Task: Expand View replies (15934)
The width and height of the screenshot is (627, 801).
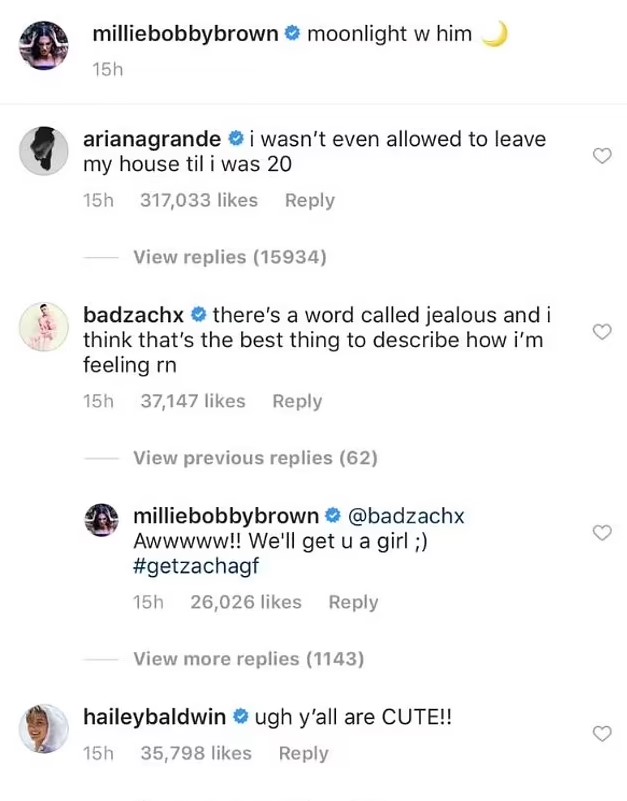Action: click(x=229, y=257)
